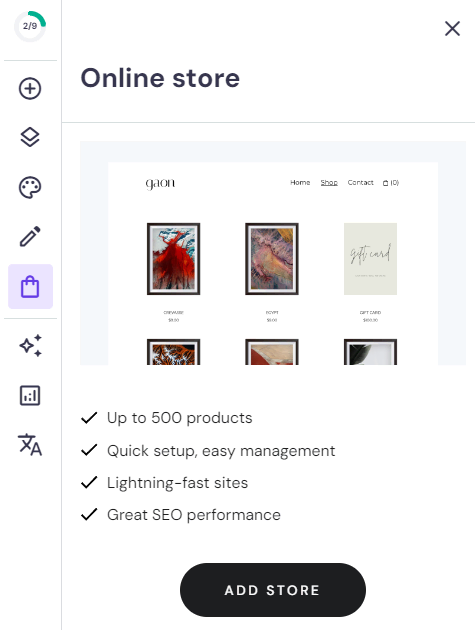Click the cart (0) icon in preview

pyautogui.click(x=391, y=183)
